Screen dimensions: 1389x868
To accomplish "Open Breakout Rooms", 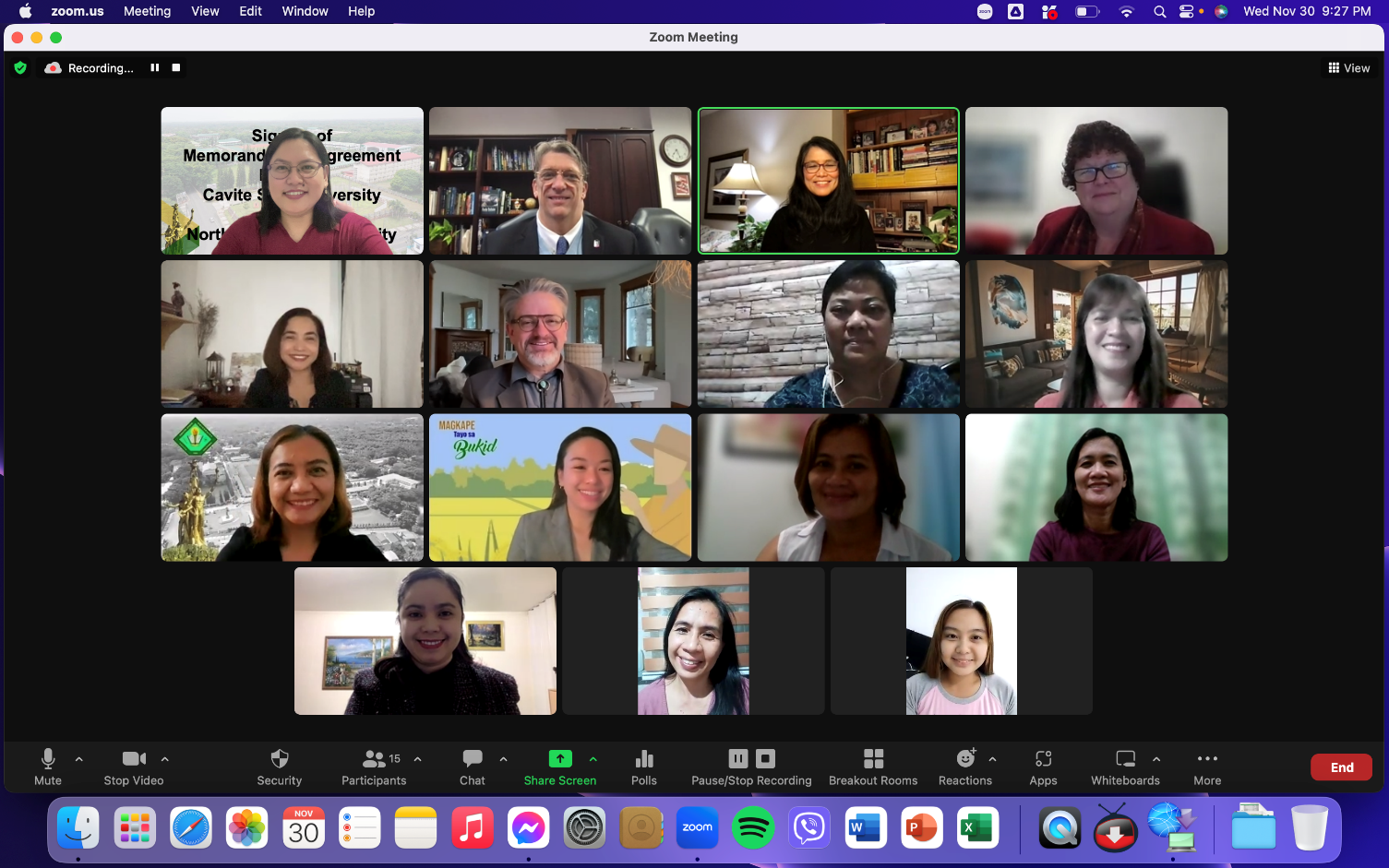I will 873,767.
